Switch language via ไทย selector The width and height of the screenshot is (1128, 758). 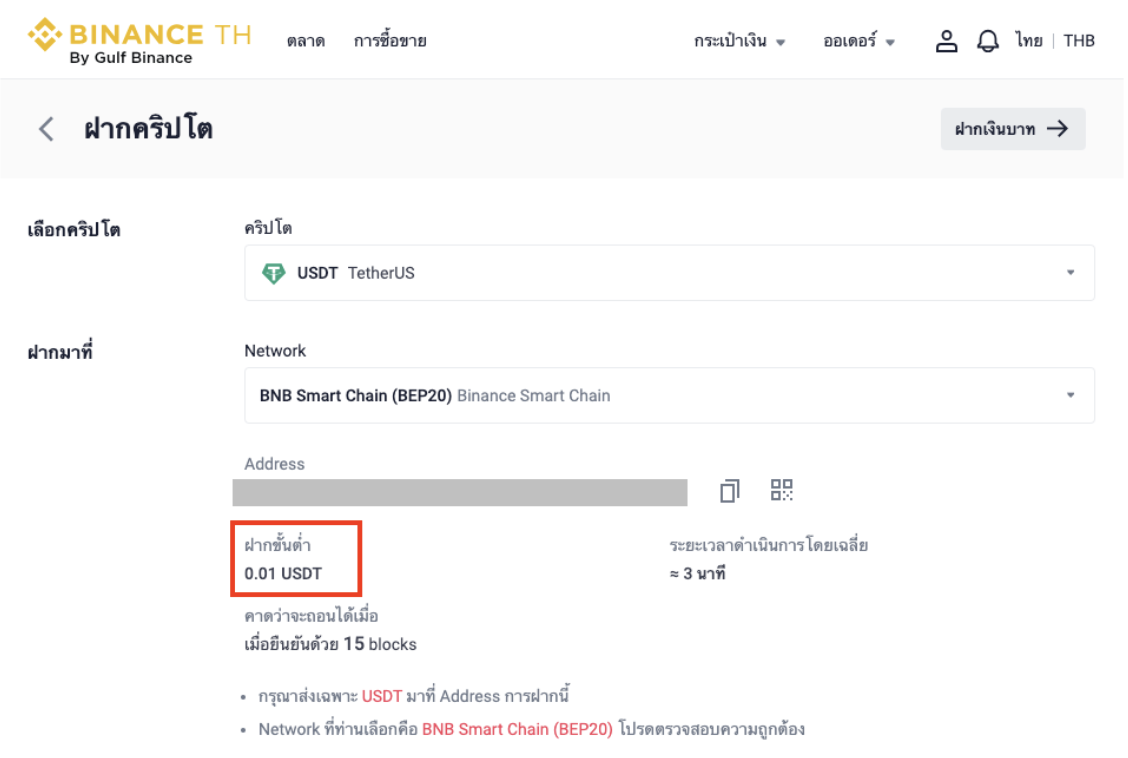point(1029,41)
